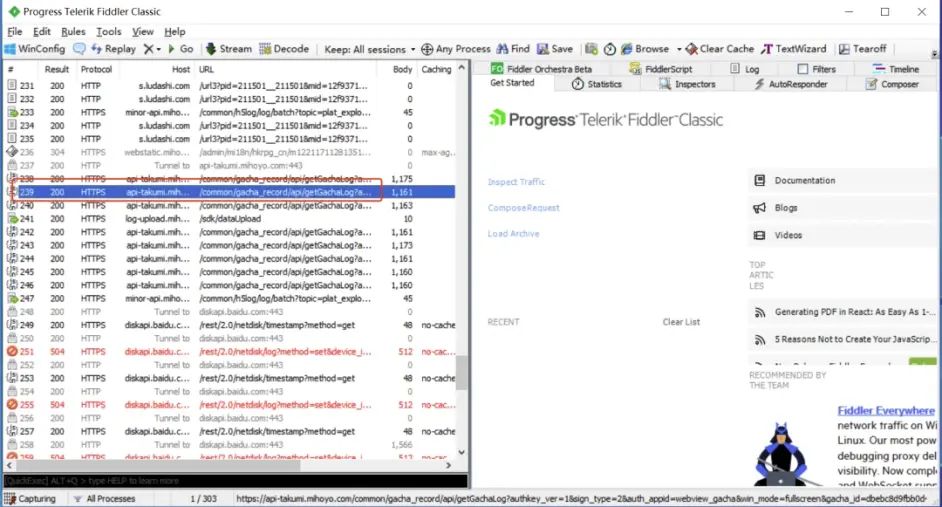Open the Tools menu

[109, 31]
